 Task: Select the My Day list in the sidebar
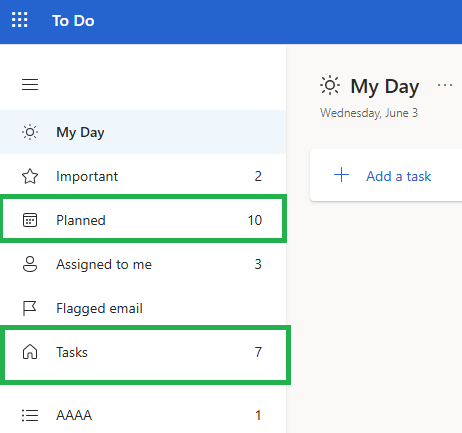(x=143, y=132)
